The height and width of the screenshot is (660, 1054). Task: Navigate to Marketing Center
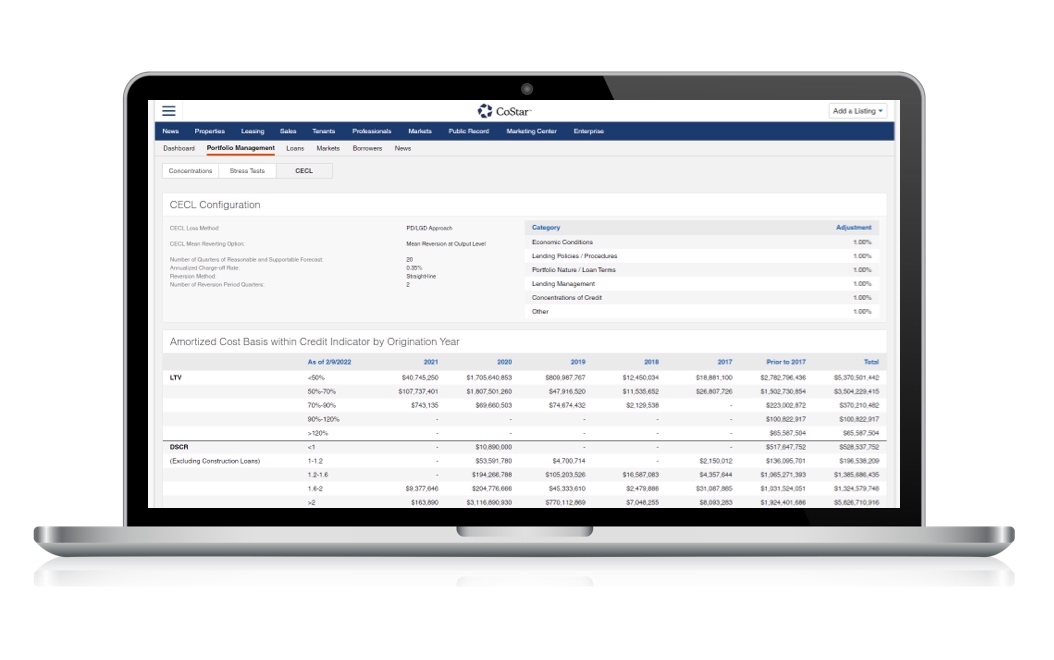tap(531, 131)
